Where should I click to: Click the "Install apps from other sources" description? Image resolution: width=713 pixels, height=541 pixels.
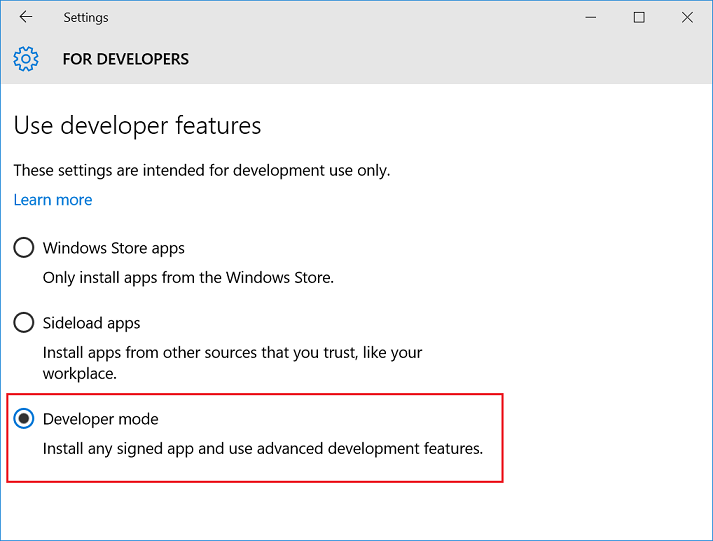click(232, 363)
